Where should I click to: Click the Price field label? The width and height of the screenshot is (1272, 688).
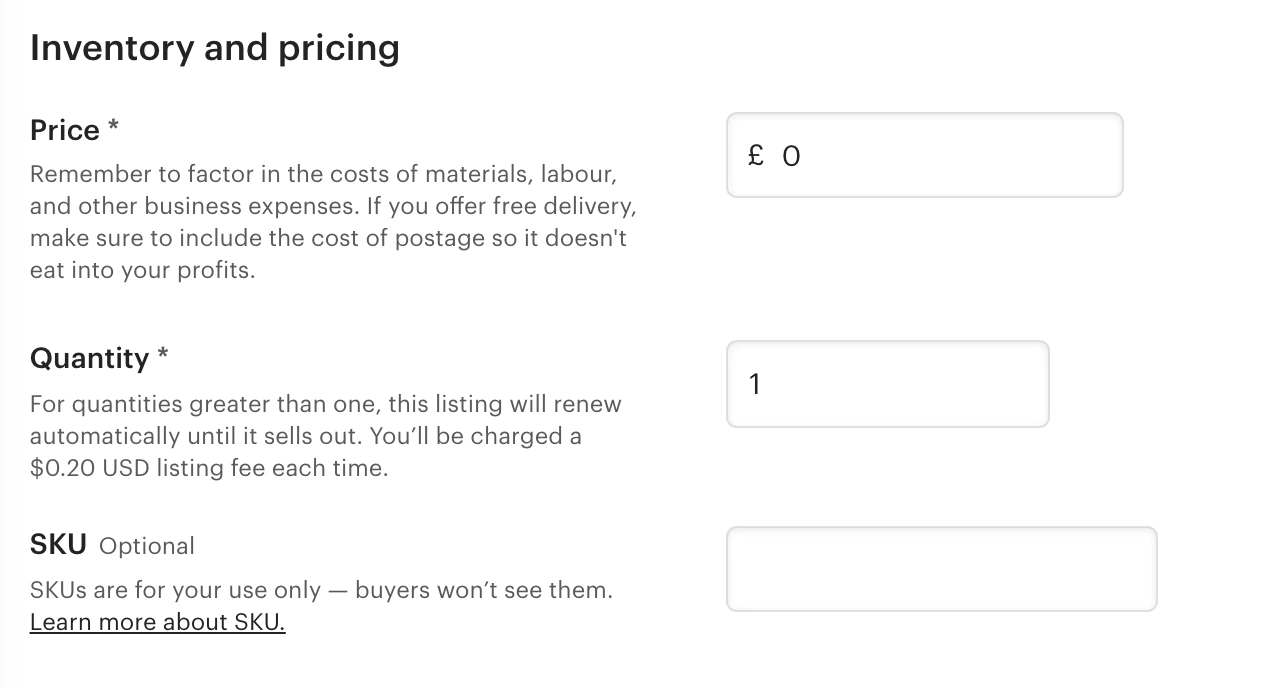[65, 131]
